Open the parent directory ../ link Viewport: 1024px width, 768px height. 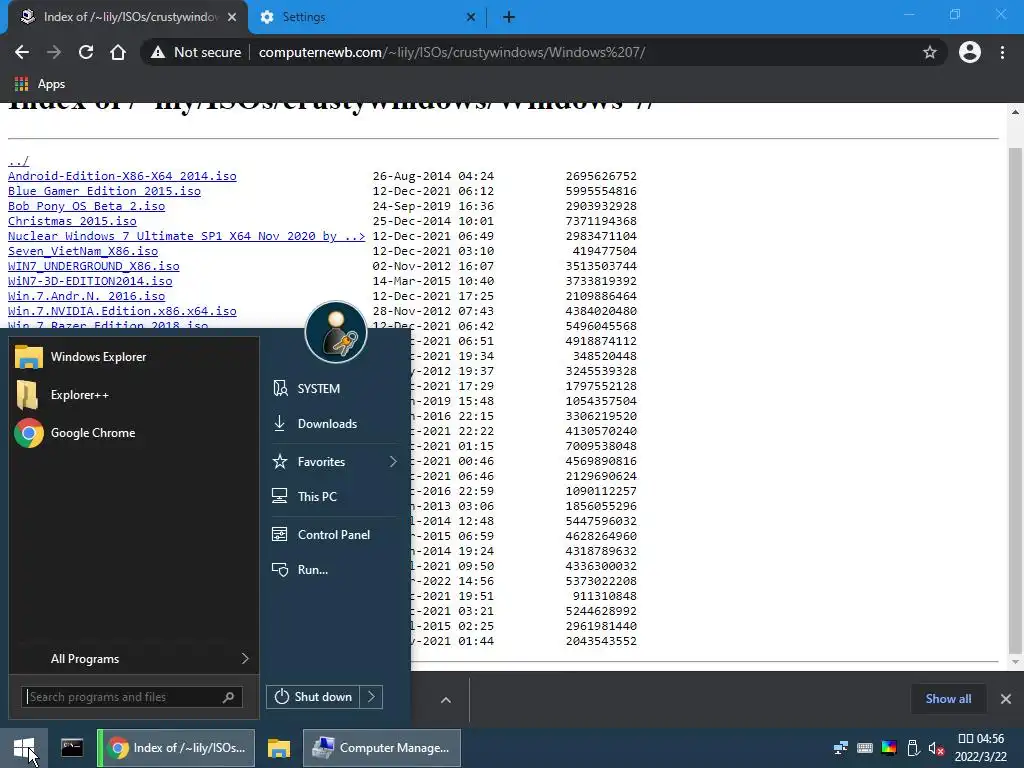18,161
